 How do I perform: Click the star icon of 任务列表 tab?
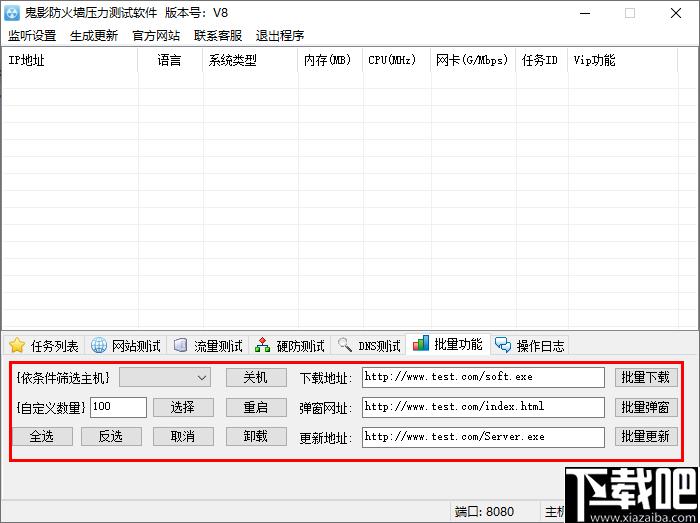click(17, 345)
